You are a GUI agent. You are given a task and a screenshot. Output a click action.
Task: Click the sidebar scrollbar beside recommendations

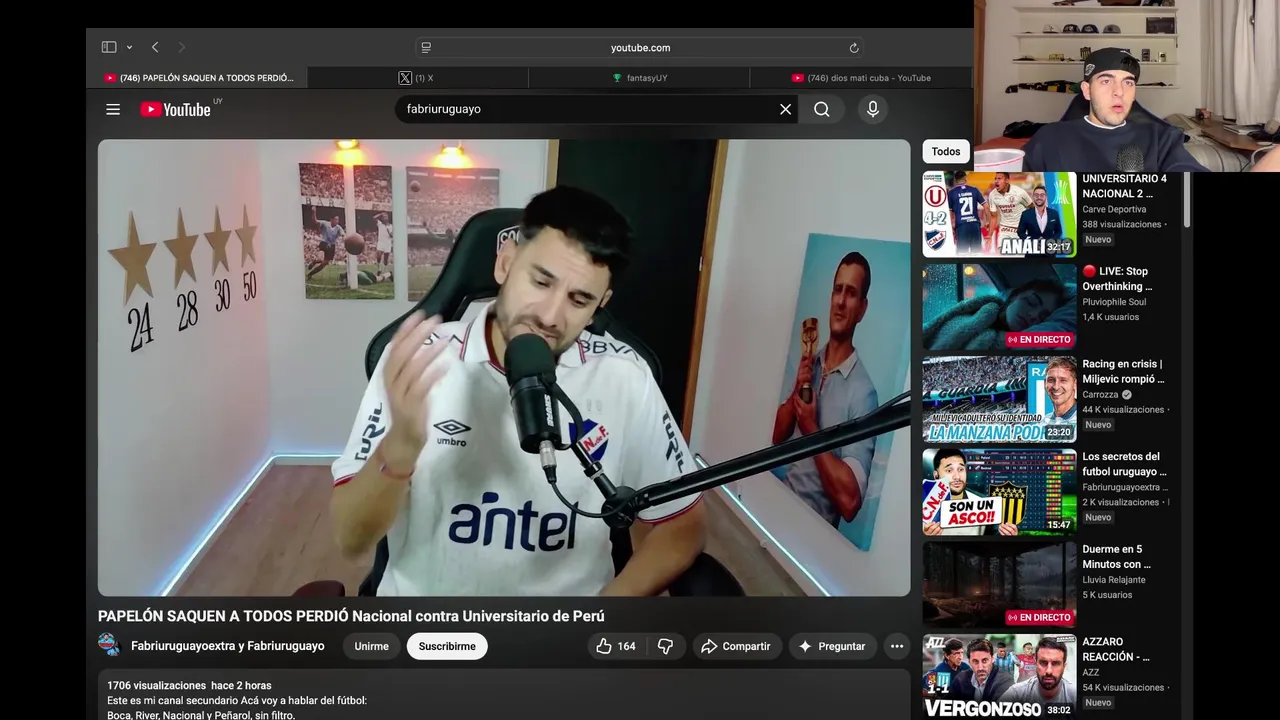coord(1187,199)
